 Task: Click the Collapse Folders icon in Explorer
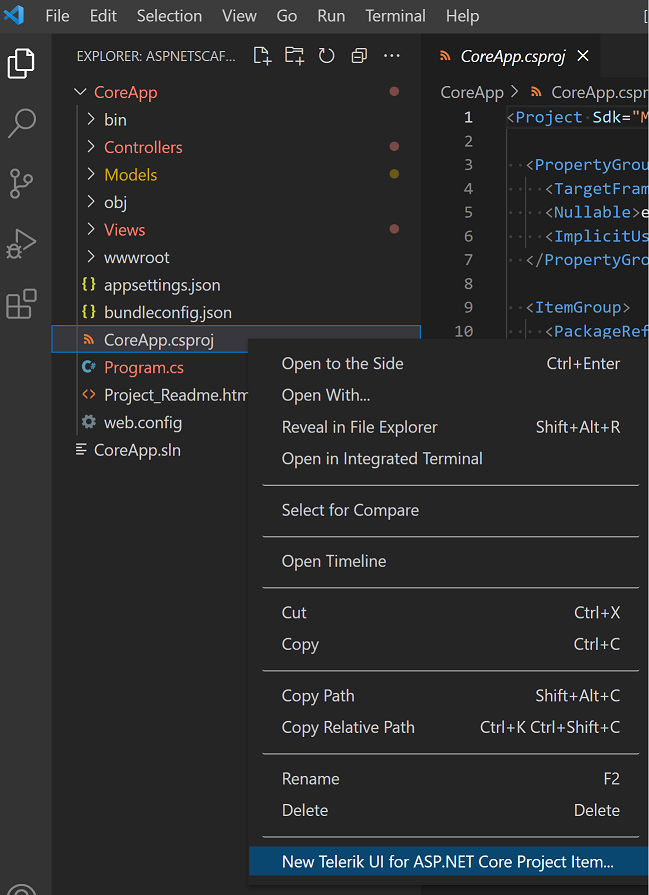tap(359, 56)
